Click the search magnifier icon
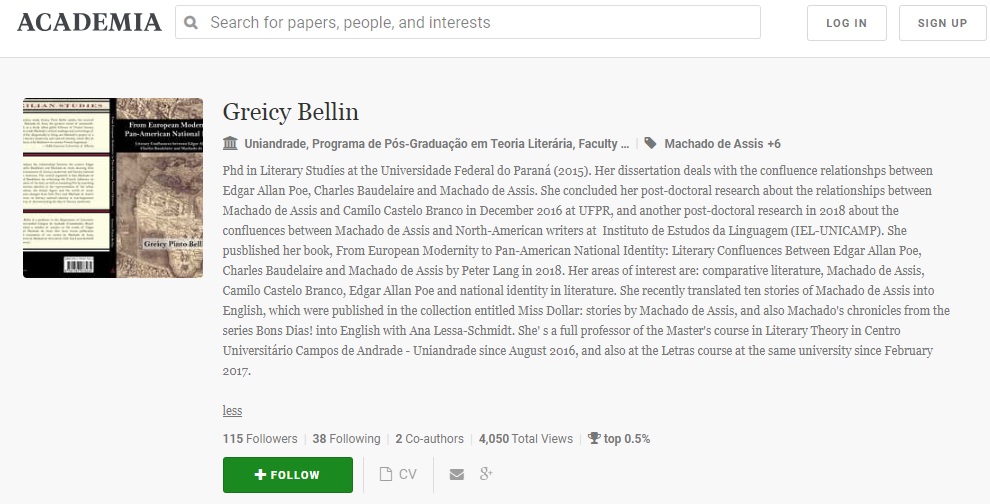 tap(191, 23)
